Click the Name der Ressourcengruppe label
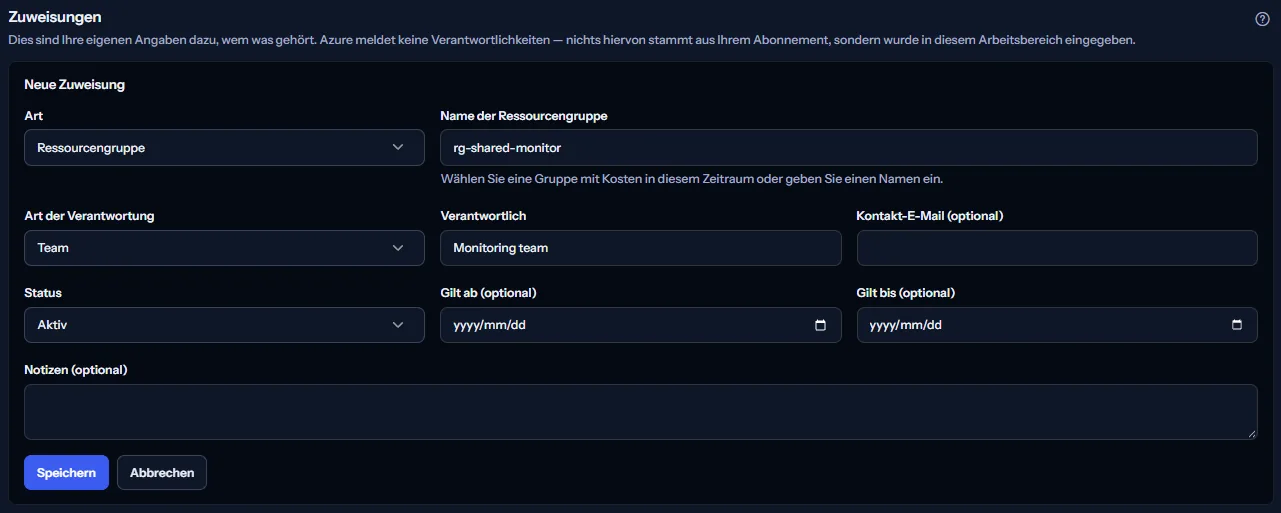The image size is (1281, 513). tap(524, 116)
